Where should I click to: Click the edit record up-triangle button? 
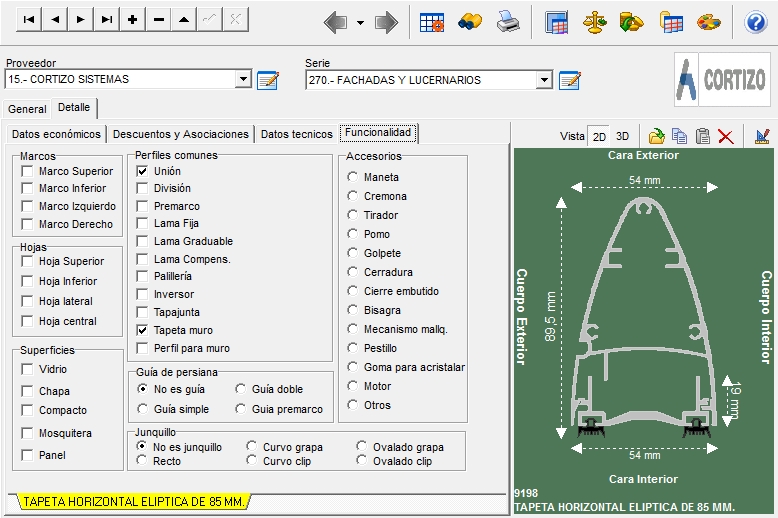click(x=184, y=20)
